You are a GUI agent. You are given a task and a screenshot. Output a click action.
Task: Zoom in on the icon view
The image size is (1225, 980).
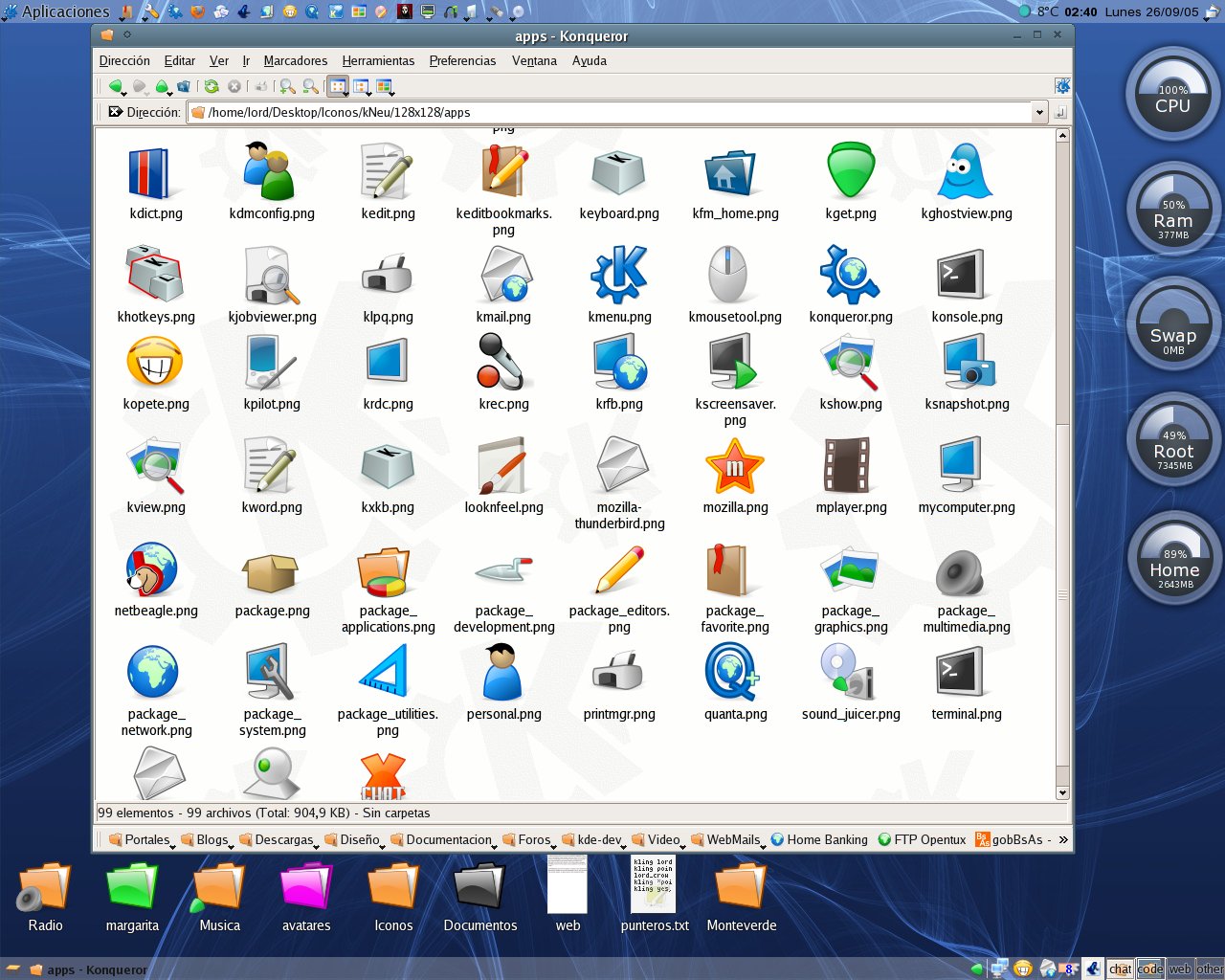click(287, 86)
